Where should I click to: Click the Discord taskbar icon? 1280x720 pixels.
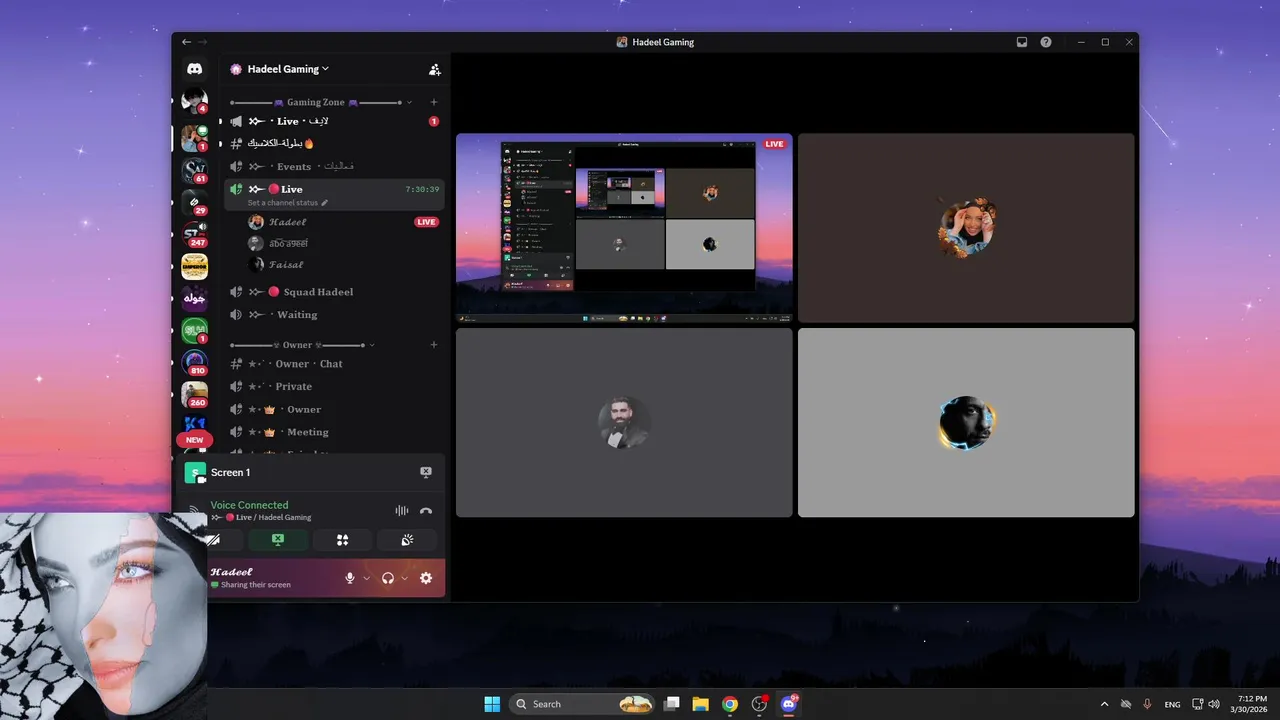click(788, 704)
